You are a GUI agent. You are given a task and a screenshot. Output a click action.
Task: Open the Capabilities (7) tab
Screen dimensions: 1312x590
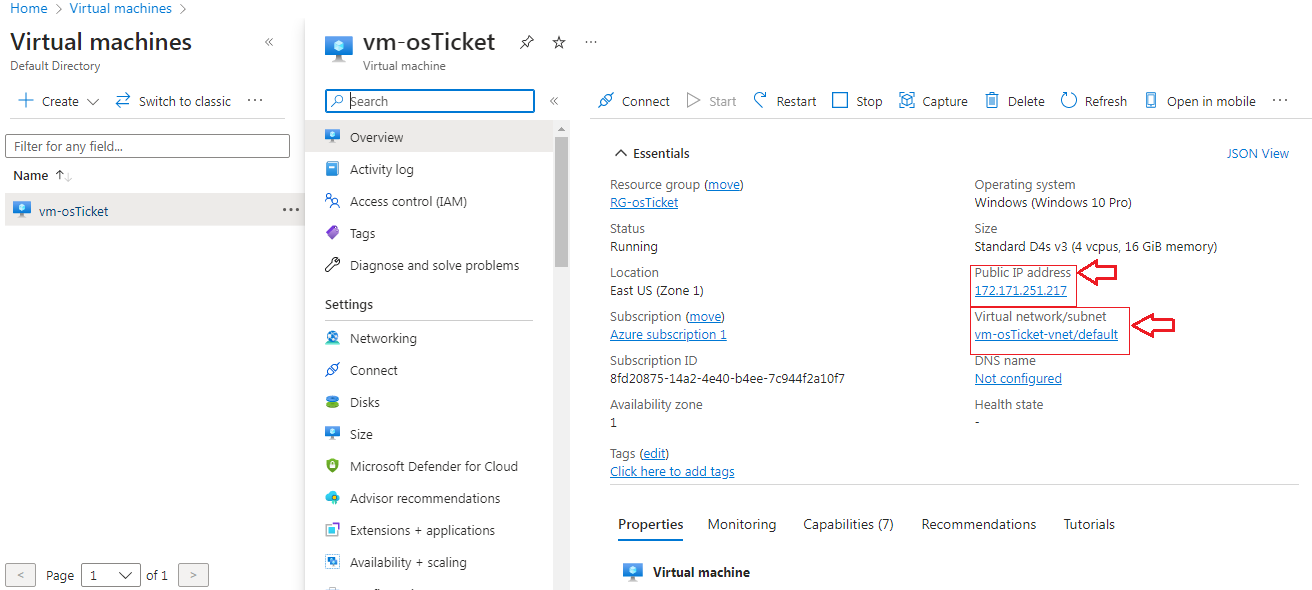(847, 523)
